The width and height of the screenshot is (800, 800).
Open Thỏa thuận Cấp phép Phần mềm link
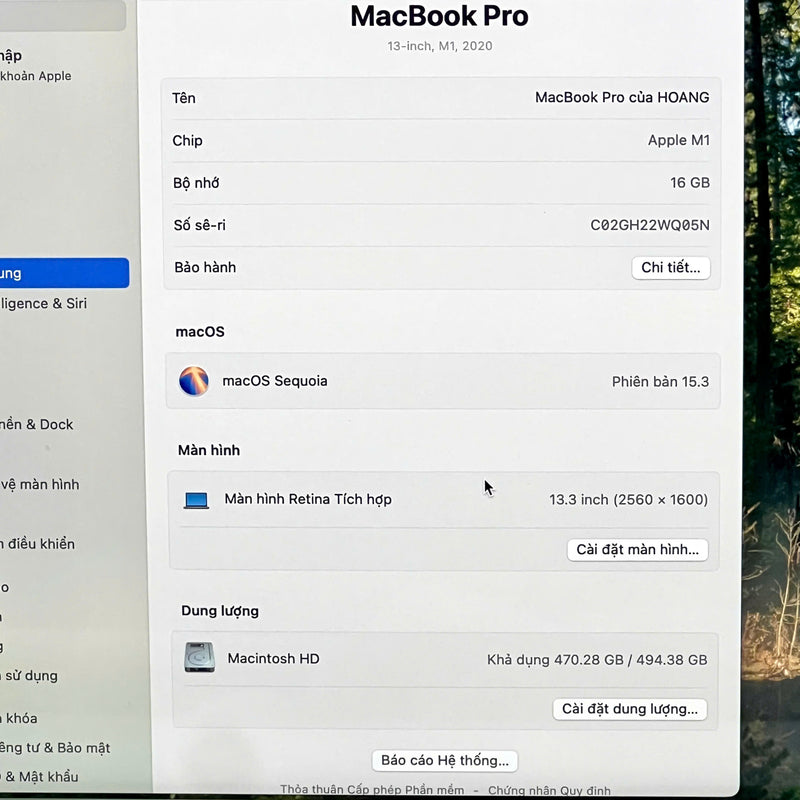click(x=372, y=790)
